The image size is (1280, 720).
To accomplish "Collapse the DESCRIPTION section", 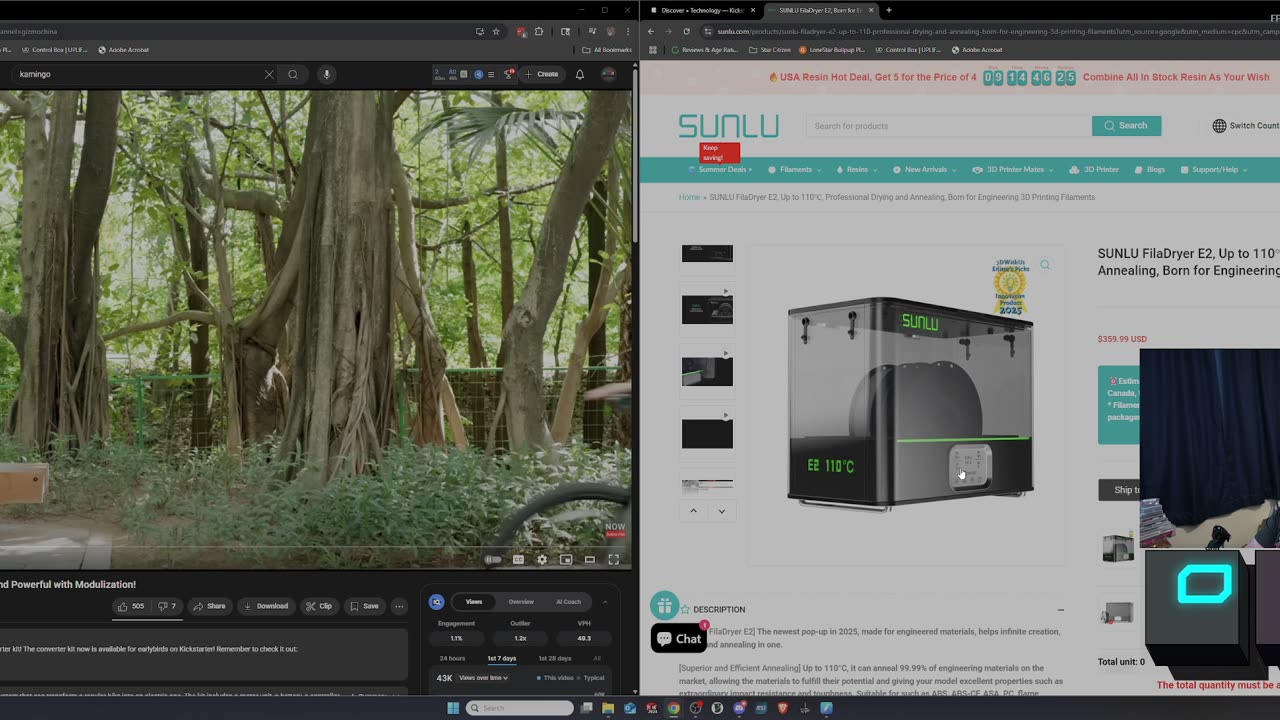I will coord(1060,609).
